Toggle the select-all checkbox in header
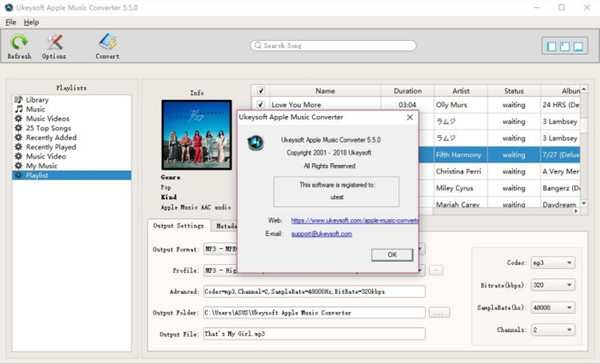The image size is (600, 364). coord(261,91)
